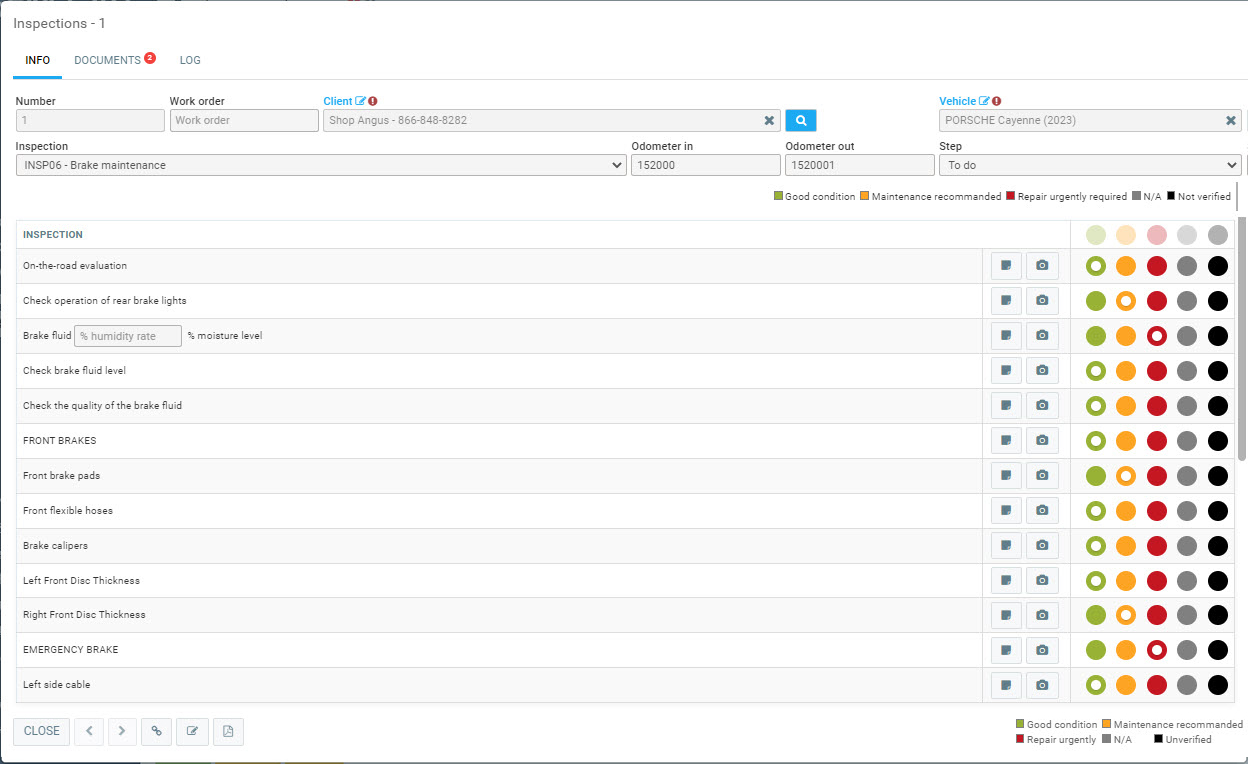
Task: Switch to the Documents tab
Action: click(107, 60)
